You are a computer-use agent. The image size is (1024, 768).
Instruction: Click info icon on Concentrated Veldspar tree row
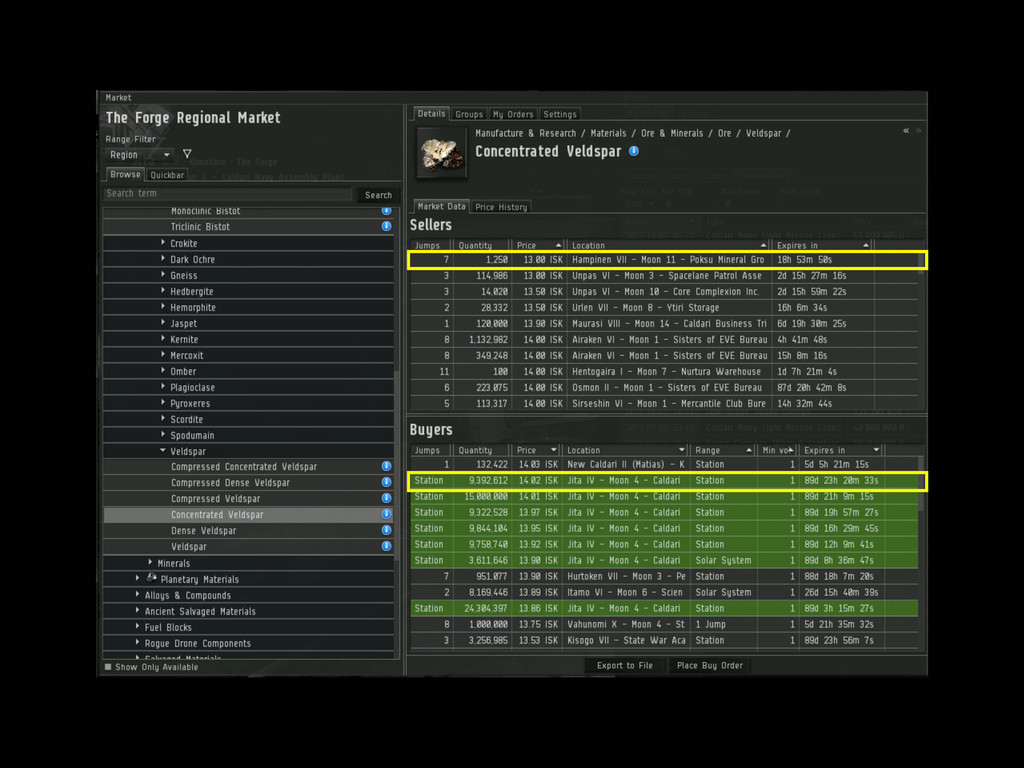[387, 514]
